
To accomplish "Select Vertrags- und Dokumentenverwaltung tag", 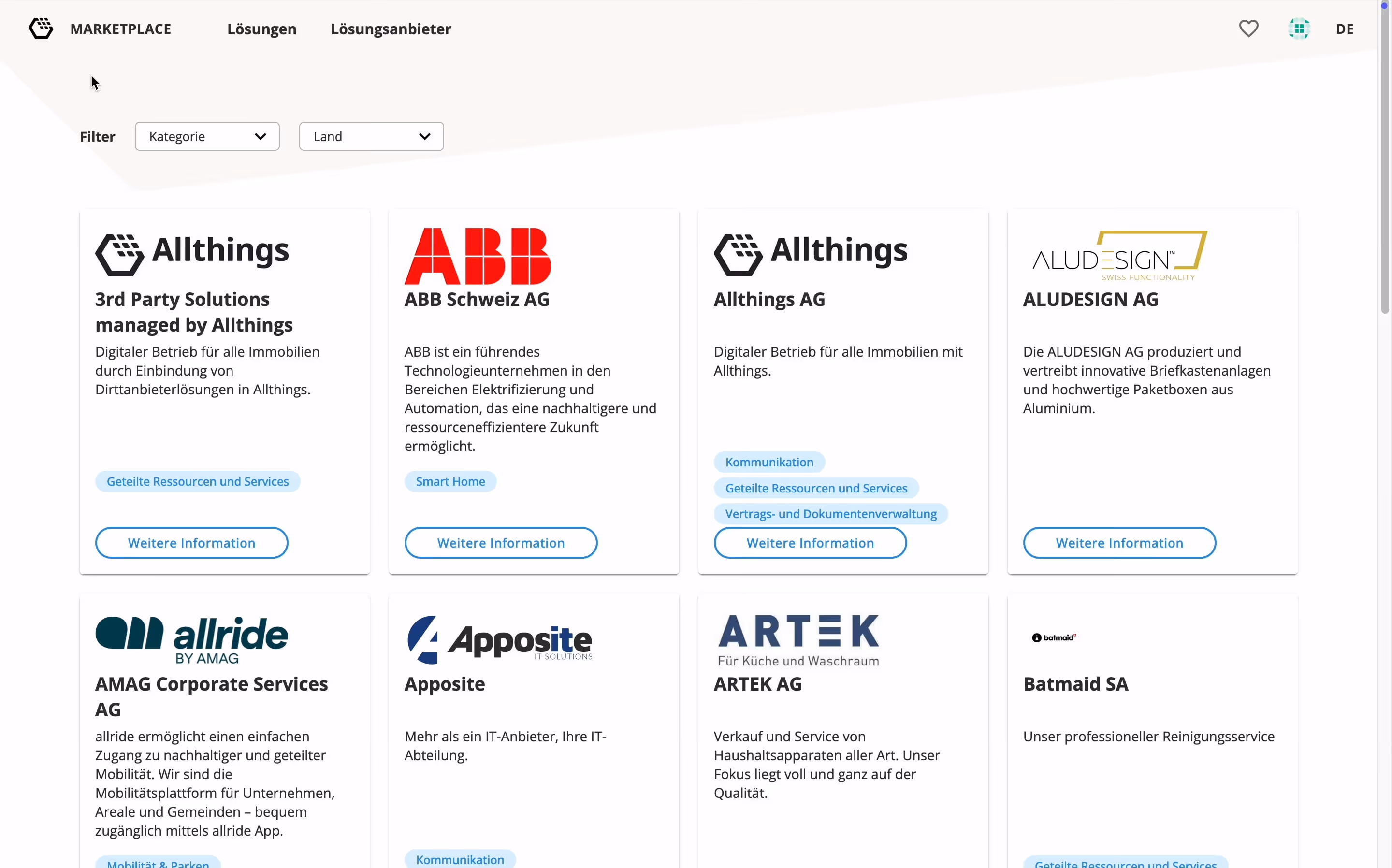I will click(x=830, y=514).
